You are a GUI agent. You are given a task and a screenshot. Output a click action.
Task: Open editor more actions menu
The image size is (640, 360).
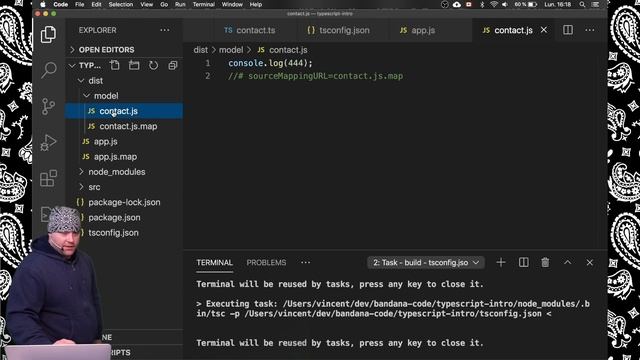pos(590,30)
